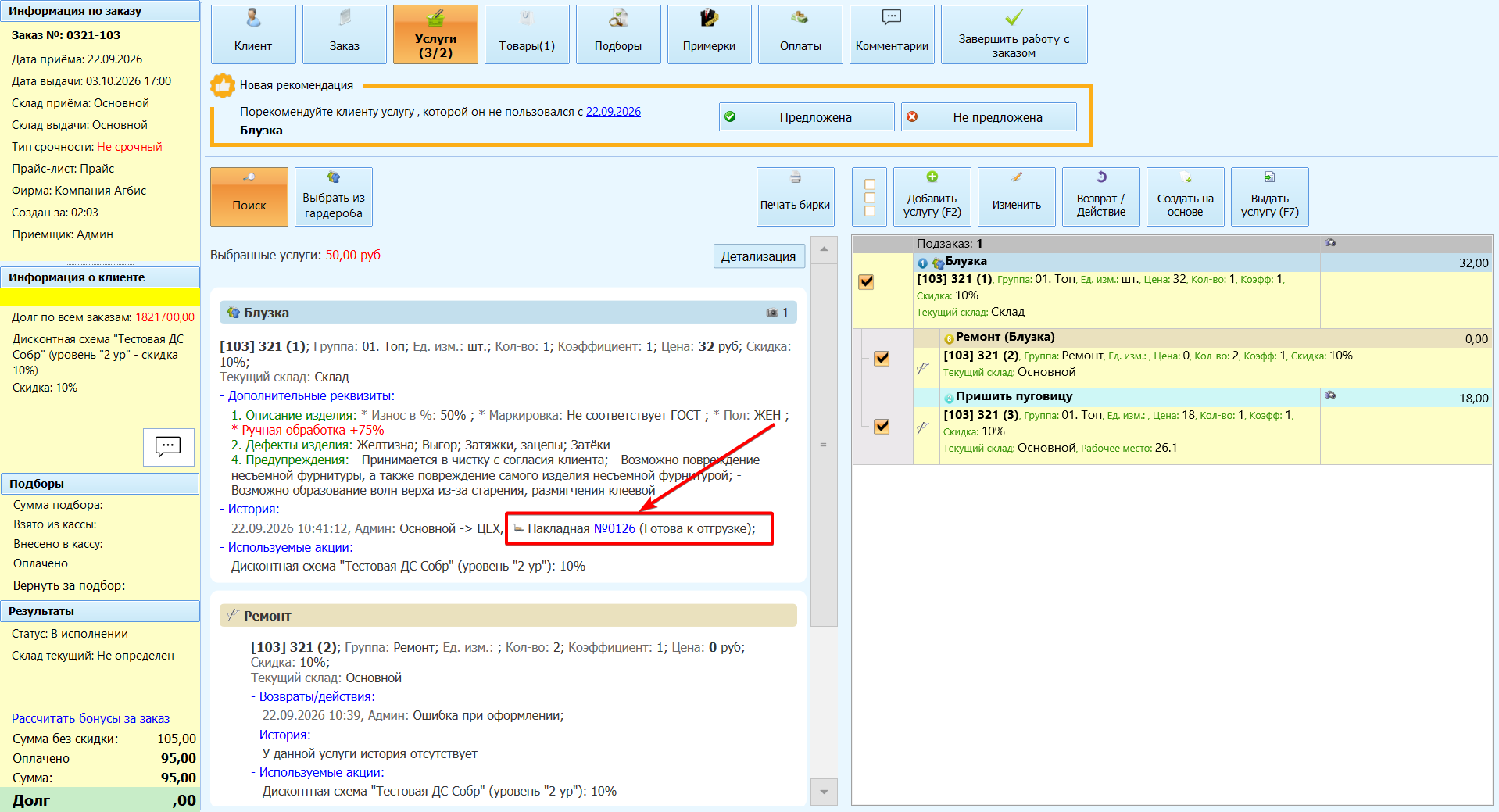This screenshot has height=812, width=1499.
Task: Click the select-all checkboxes toolbar button
Action: (869, 197)
